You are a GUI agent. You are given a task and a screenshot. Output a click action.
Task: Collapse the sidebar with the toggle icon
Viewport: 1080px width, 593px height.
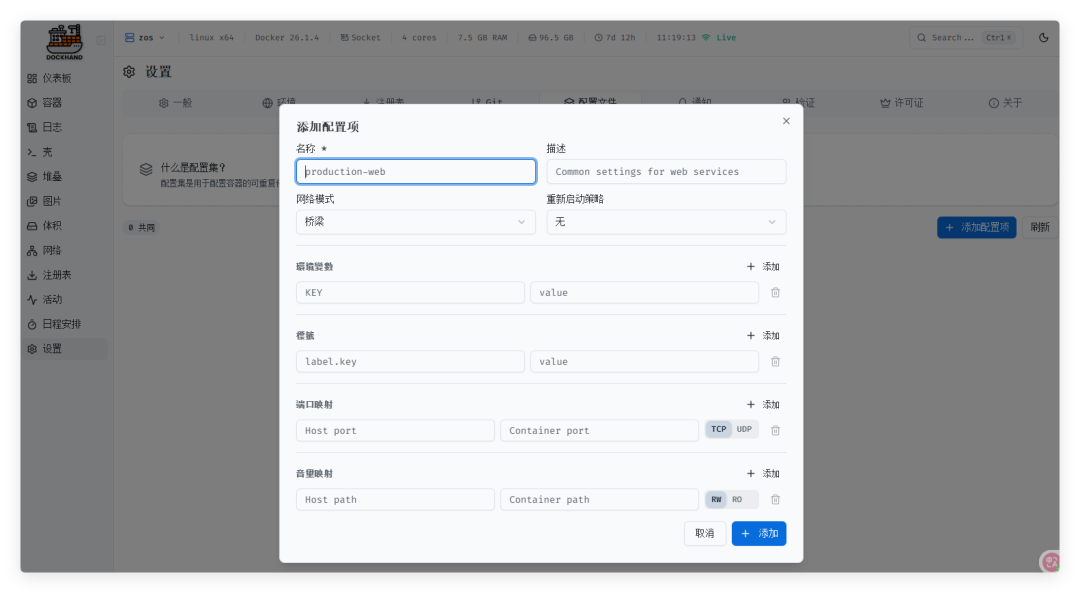(x=101, y=41)
